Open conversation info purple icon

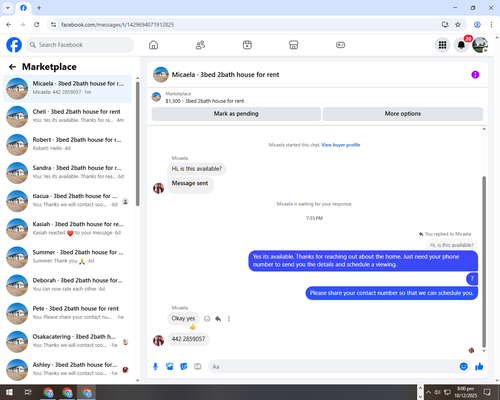tap(475, 75)
